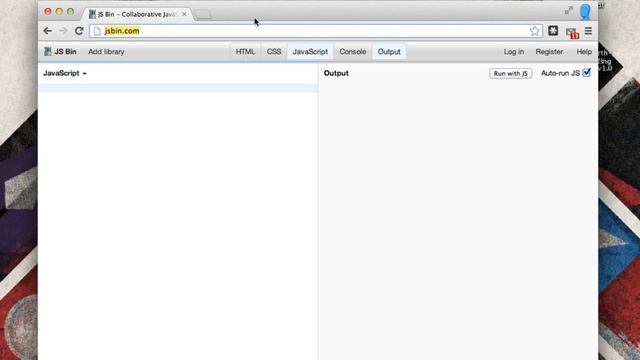Screen dimensions: 640x360
Task: Show the Console panel
Action: tap(353, 52)
